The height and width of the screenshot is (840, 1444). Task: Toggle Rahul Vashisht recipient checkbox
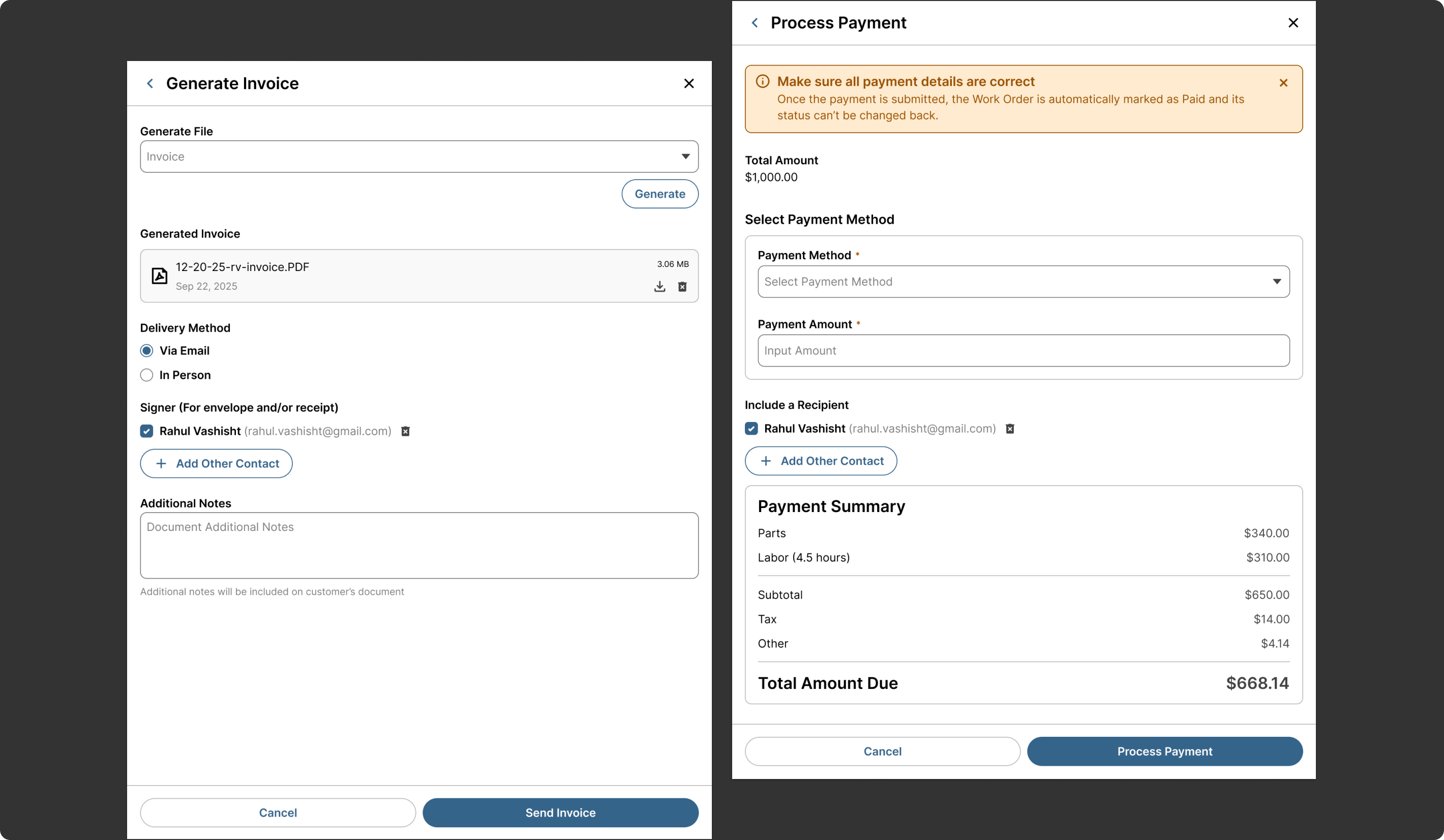[751, 429]
